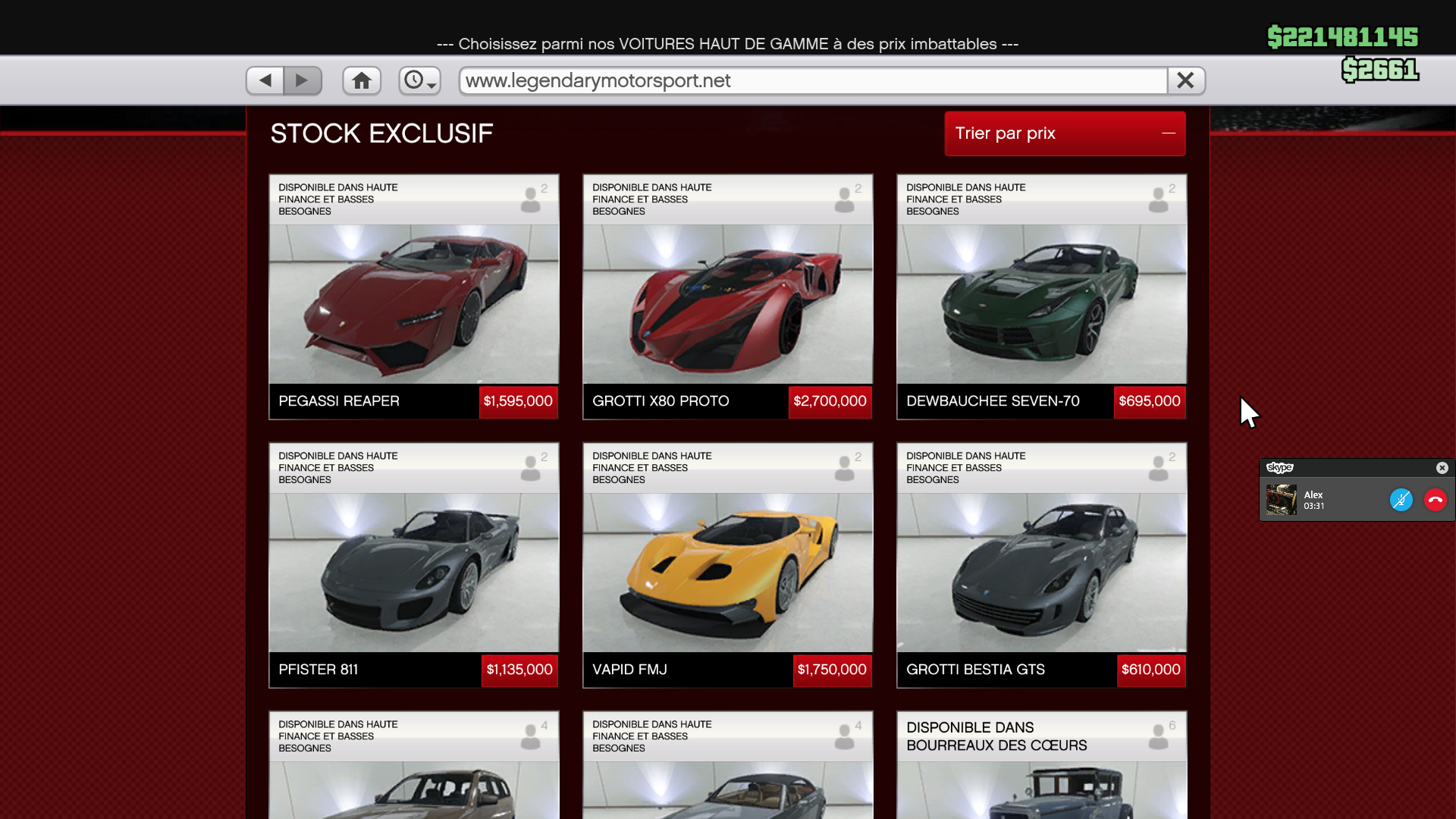The width and height of the screenshot is (1456, 819).
Task: Click Alex's Skype avatar
Action: (1282, 500)
